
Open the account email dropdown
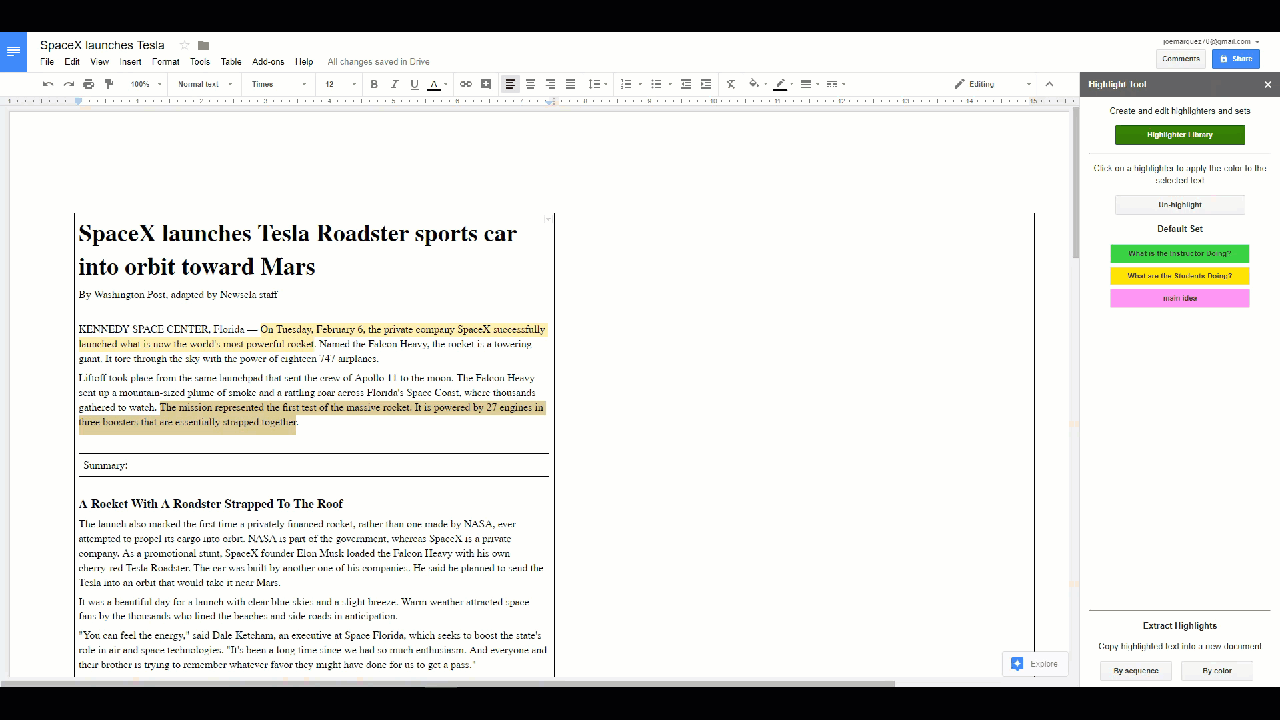(1211, 42)
